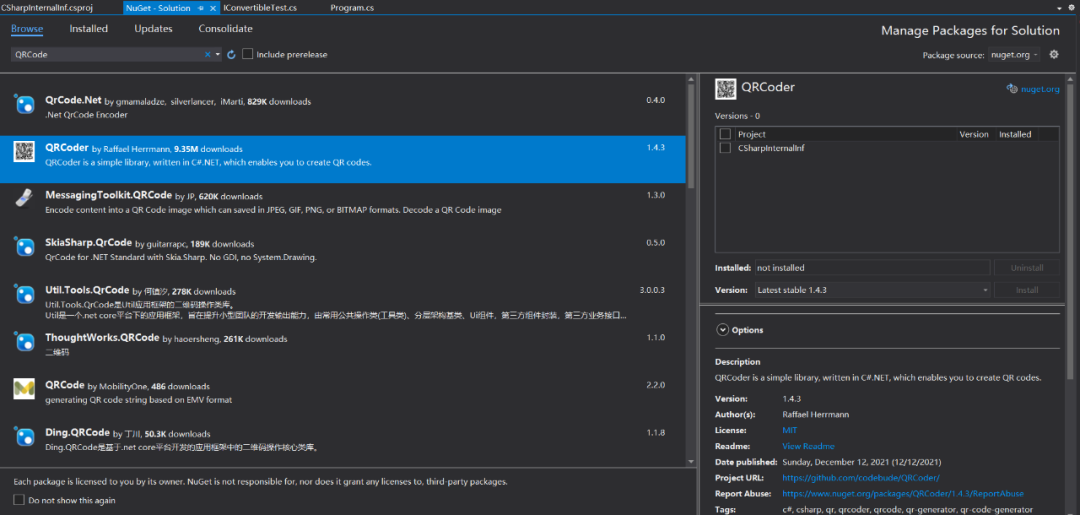
Task: Click version 0.4.0 of QrCode.Net
Action: (656, 101)
